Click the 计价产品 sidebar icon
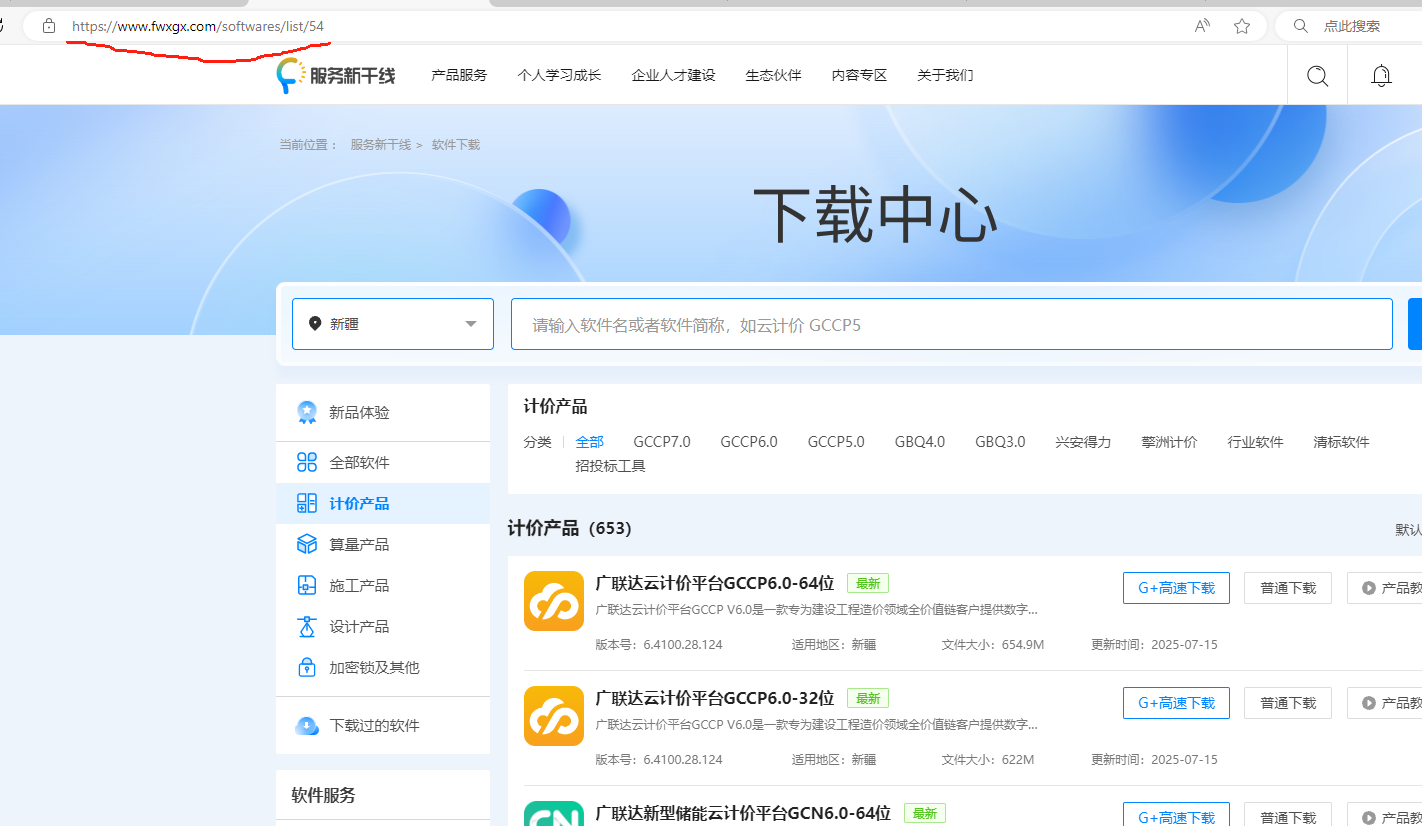The height and width of the screenshot is (826, 1422). point(307,503)
